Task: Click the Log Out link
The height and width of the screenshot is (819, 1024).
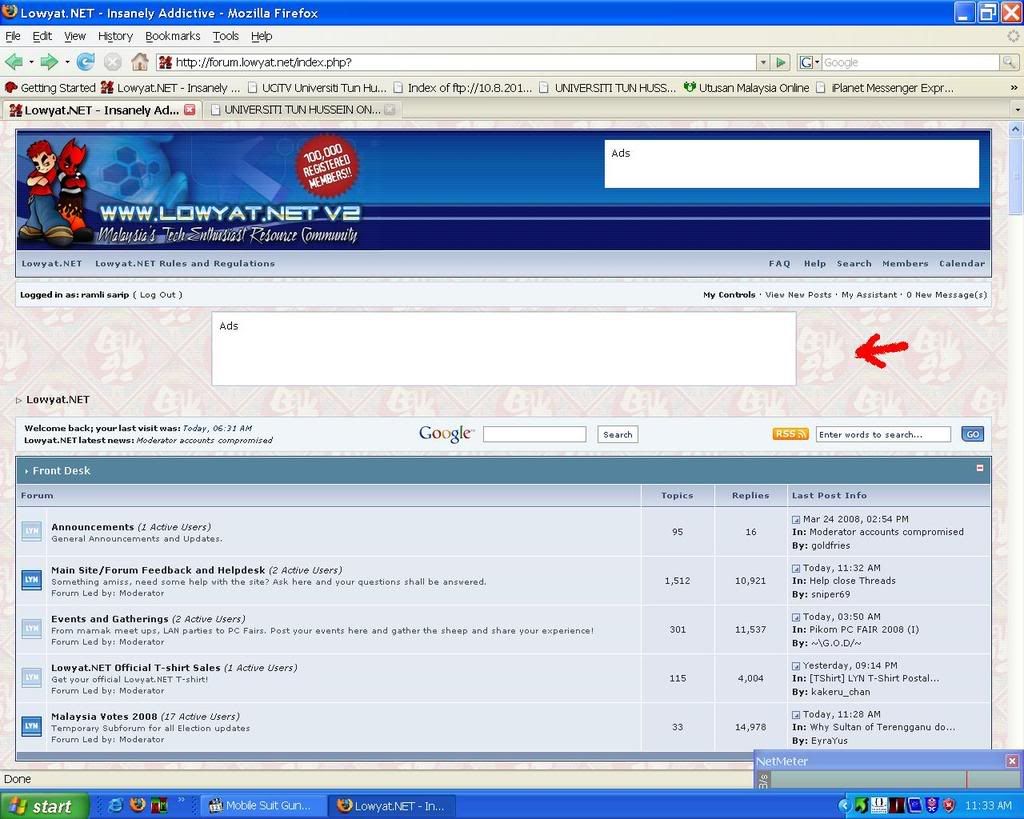Action: click(x=158, y=295)
